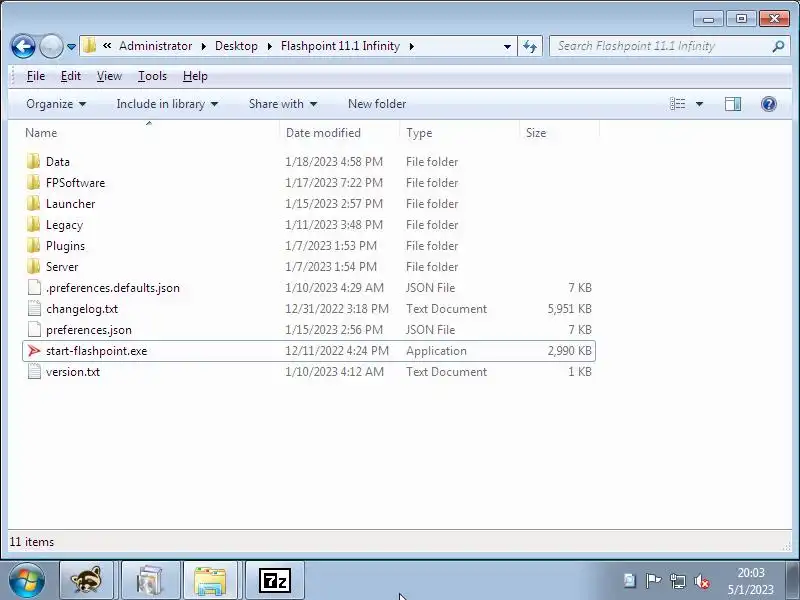Open the View menu
Image resolution: width=800 pixels, height=600 pixels.
pos(109,76)
